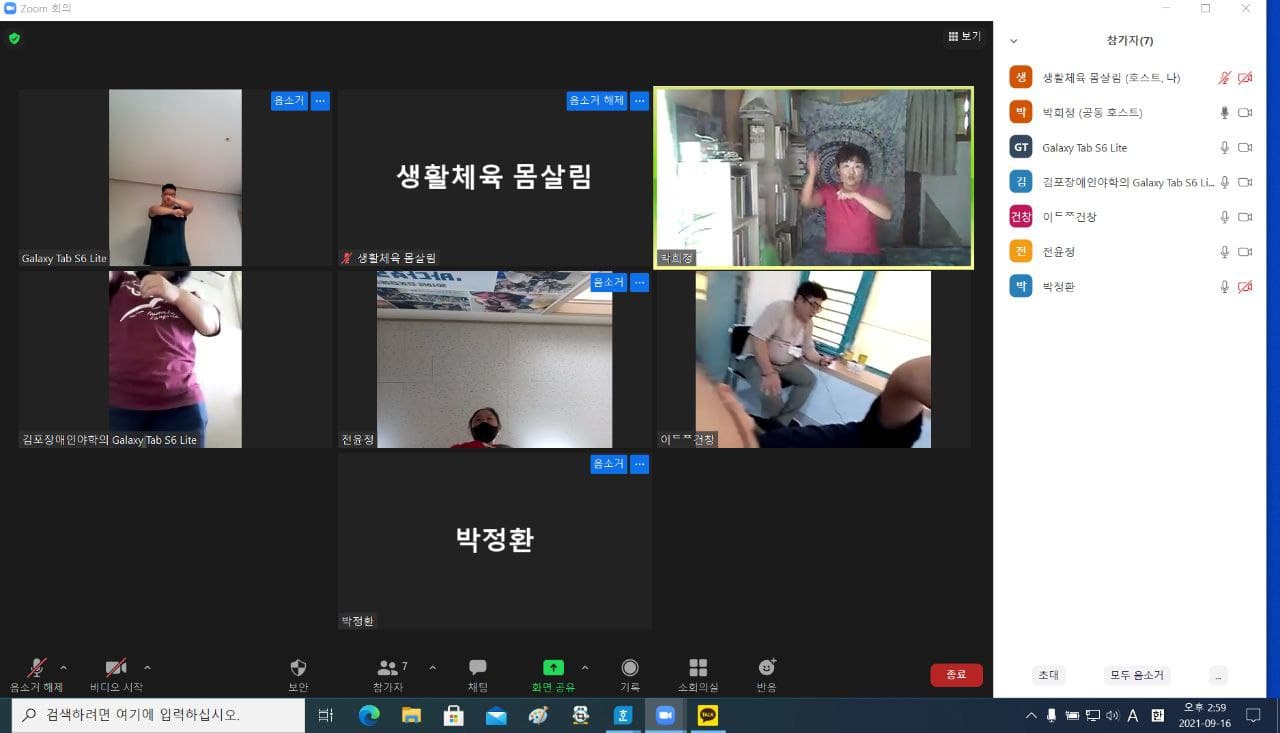Open more options on 박정환 tile
The height and width of the screenshot is (733, 1280).
pos(640,464)
